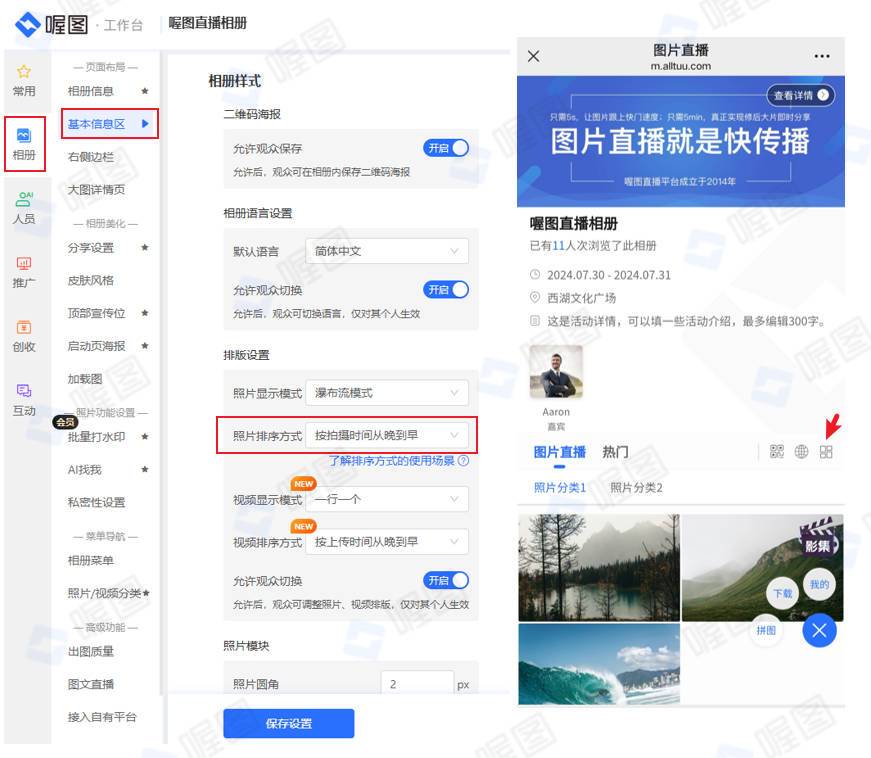The image size is (871, 758).
Task: Select 右侧边栏 in the side menu
Action: [x=91, y=157]
